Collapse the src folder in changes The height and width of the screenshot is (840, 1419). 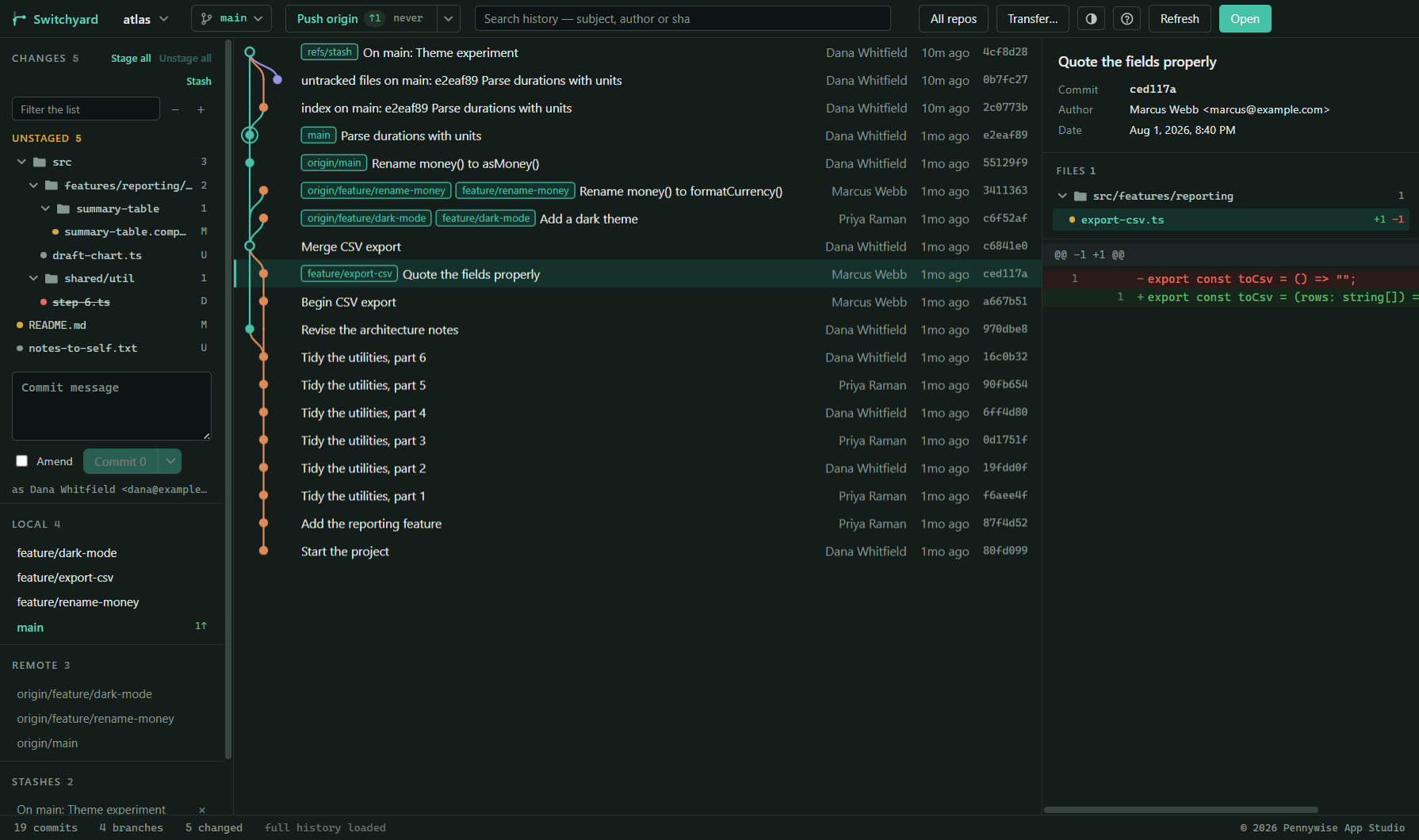(21, 162)
